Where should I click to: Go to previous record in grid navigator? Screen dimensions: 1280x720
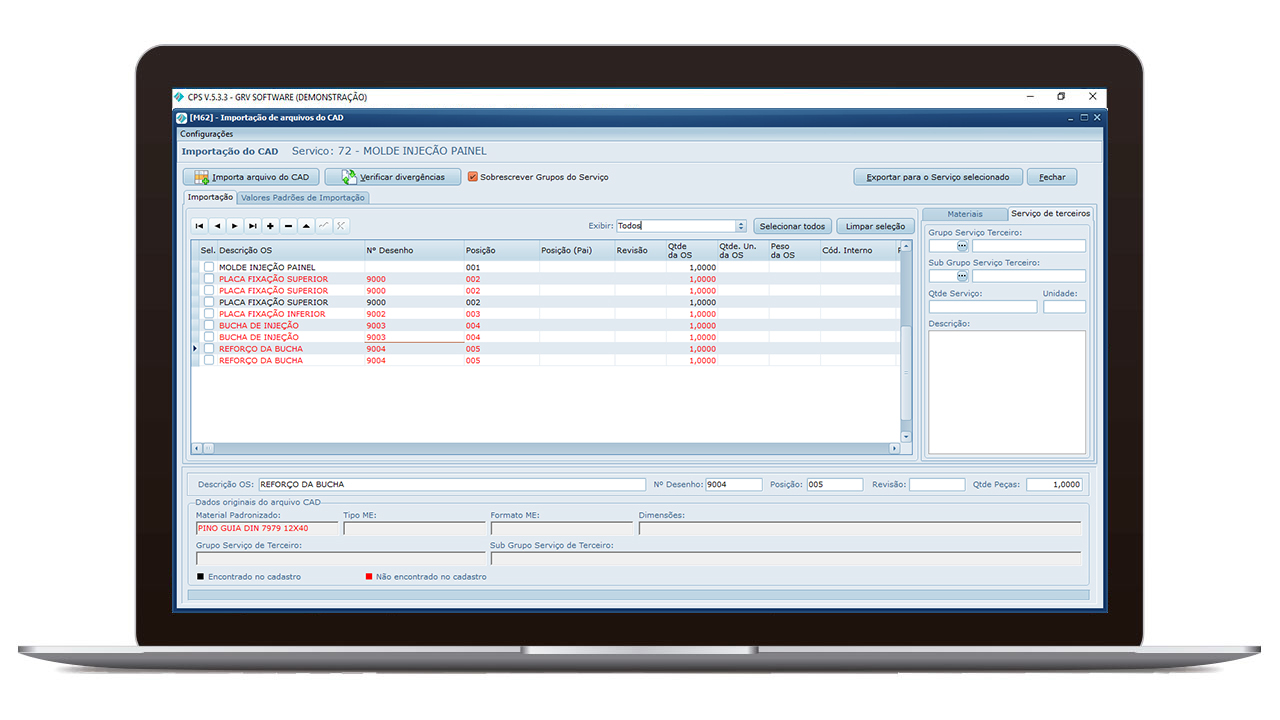[217, 226]
